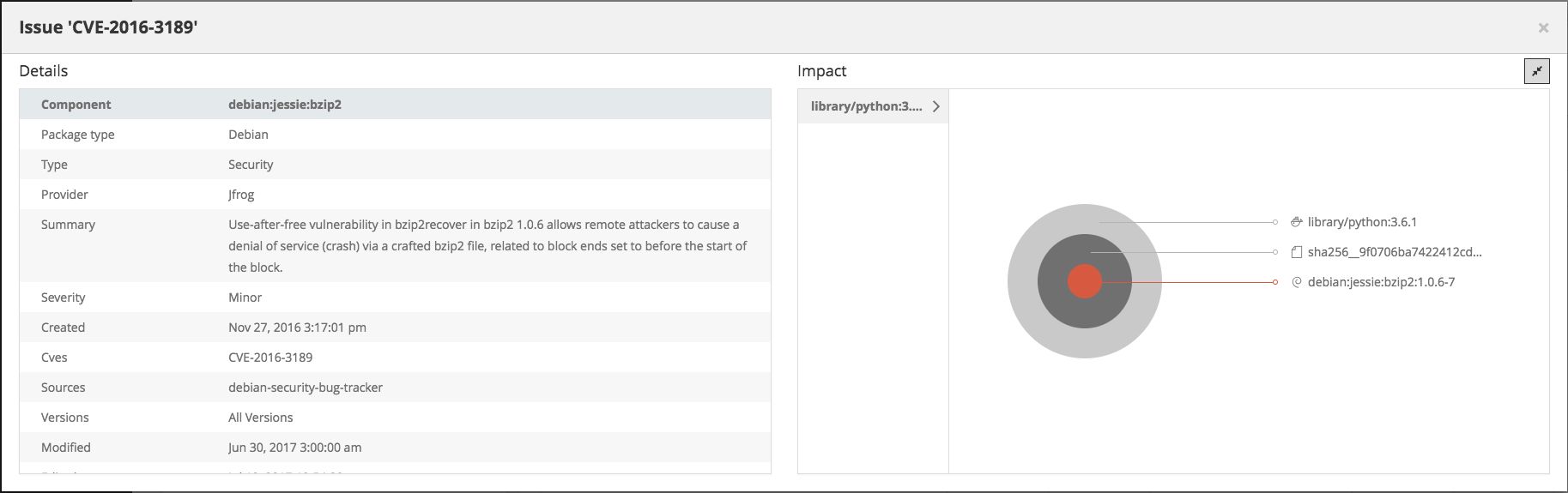
Task: Click the Docker icon beside library/python:3.6.1
Action: coord(1297,222)
